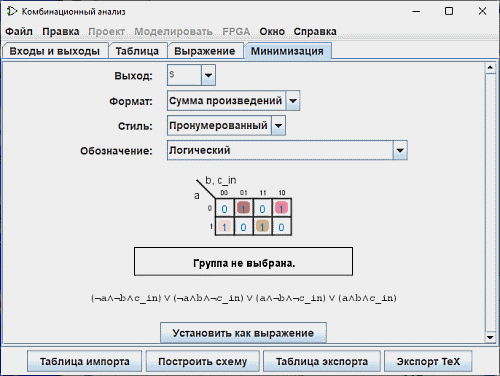Open the Окно menu

point(272,32)
